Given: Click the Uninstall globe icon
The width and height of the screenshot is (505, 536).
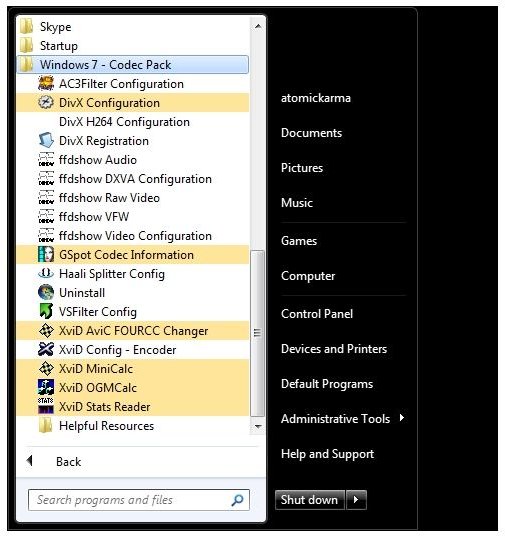Looking at the screenshot, I should (46, 293).
